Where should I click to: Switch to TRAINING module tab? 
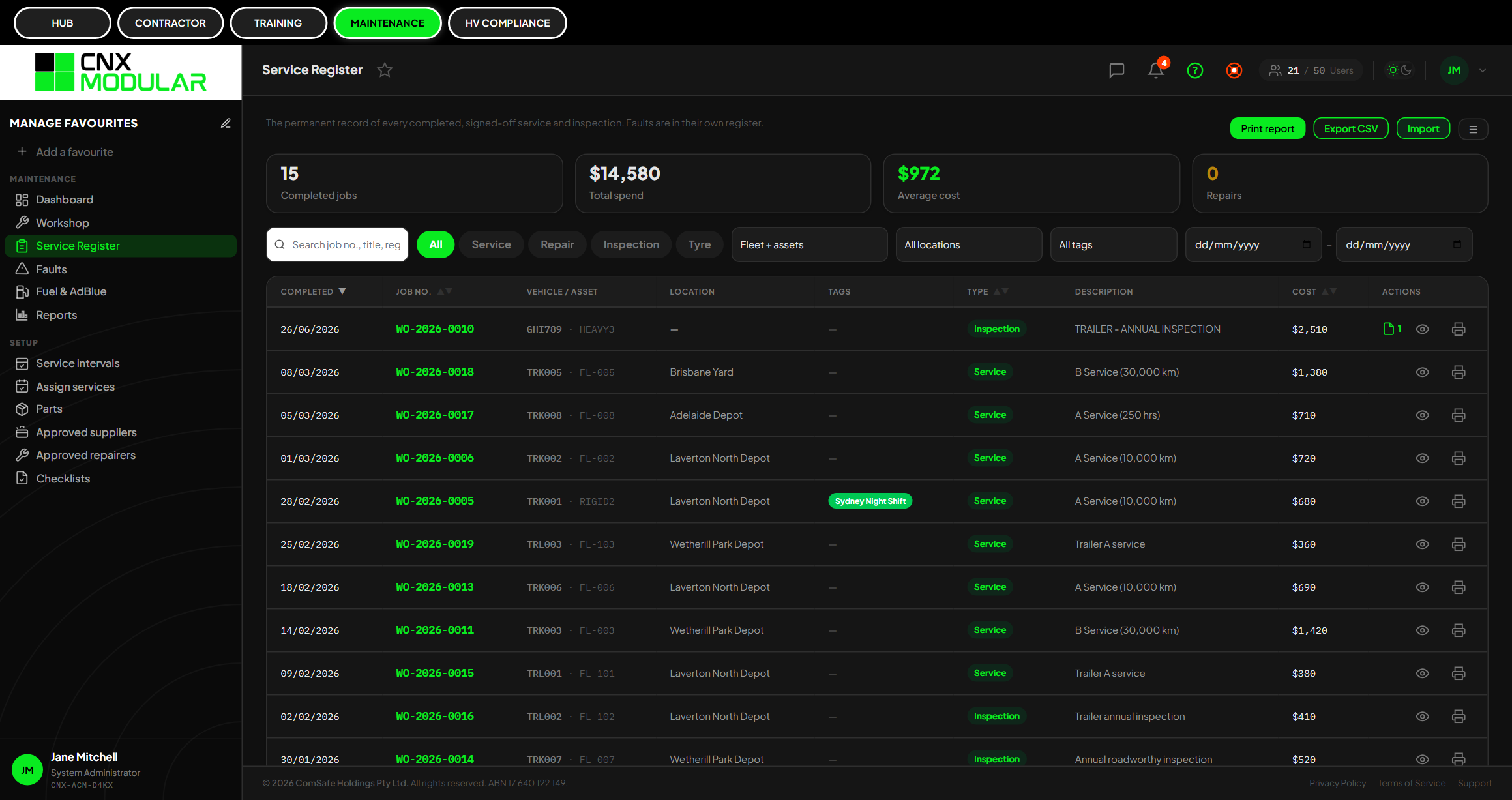(278, 23)
